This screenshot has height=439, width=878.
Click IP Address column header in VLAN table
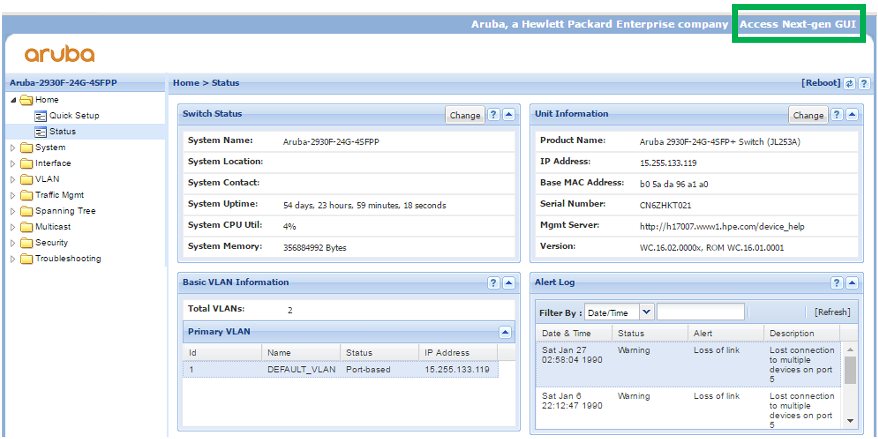pyautogui.click(x=458, y=353)
